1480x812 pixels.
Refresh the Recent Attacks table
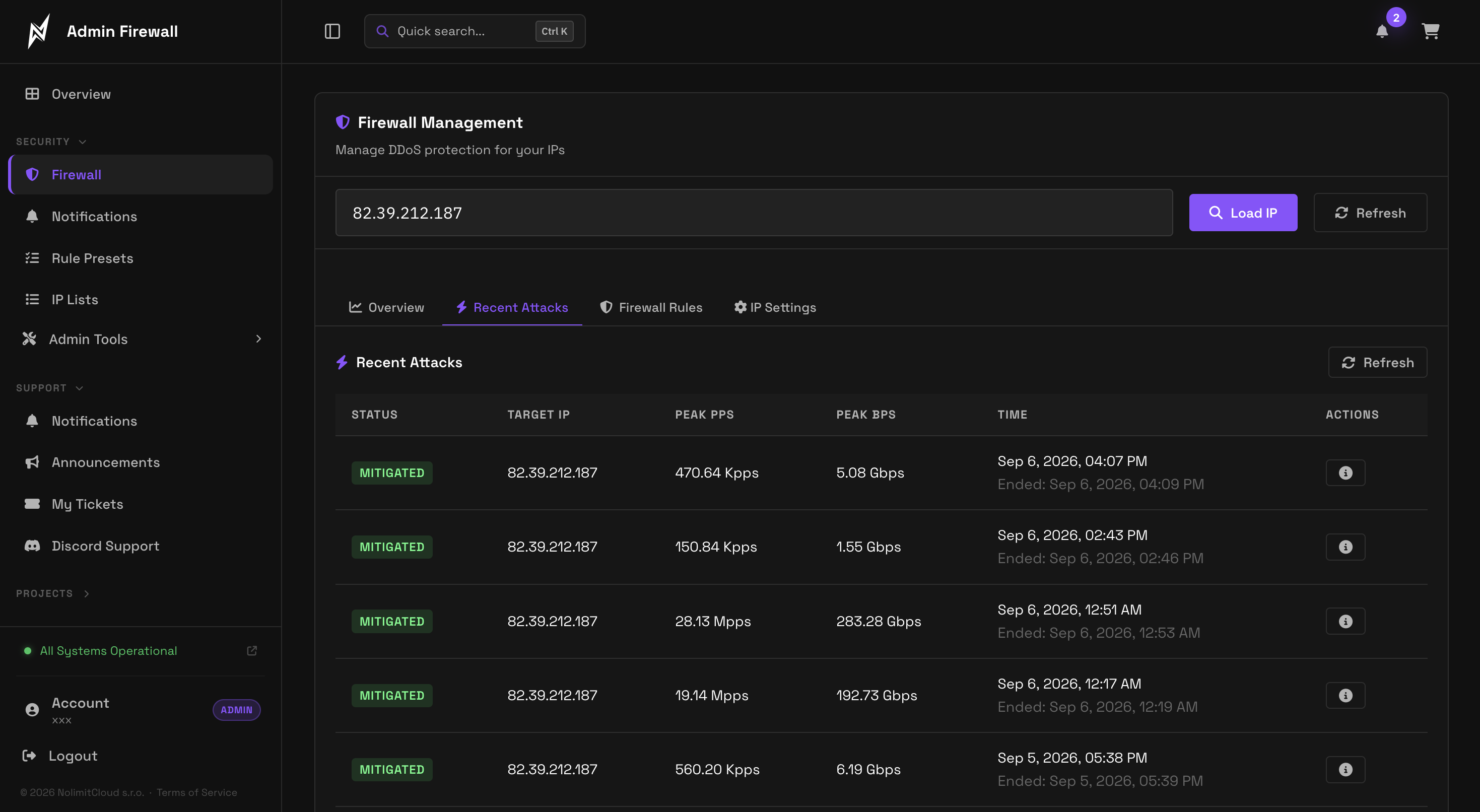pyautogui.click(x=1378, y=362)
